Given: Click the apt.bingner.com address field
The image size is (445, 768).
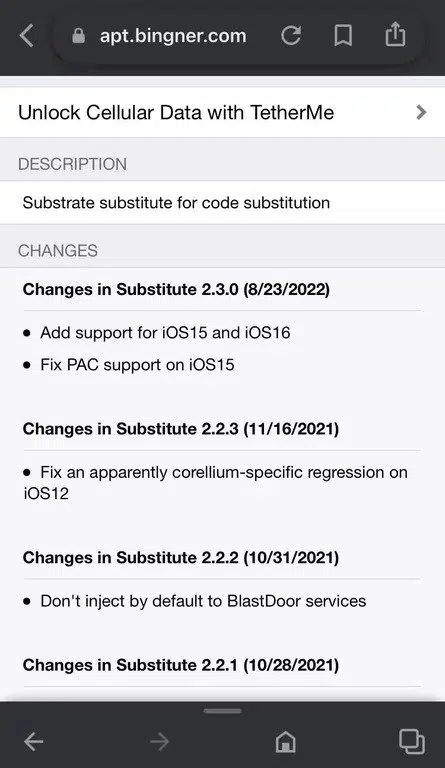Looking at the screenshot, I should tap(173, 36).
